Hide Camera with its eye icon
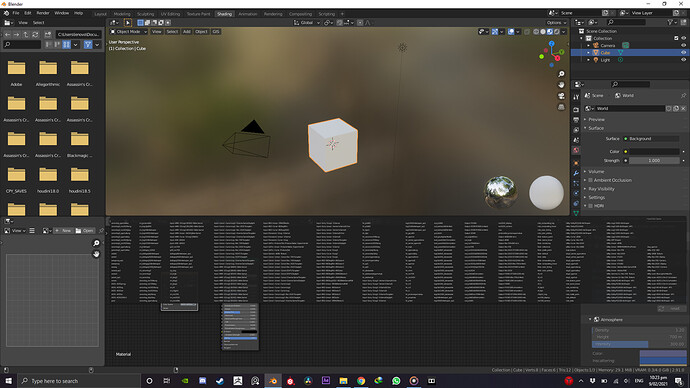This screenshot has width=690, height=388. [x=683, y=45]
